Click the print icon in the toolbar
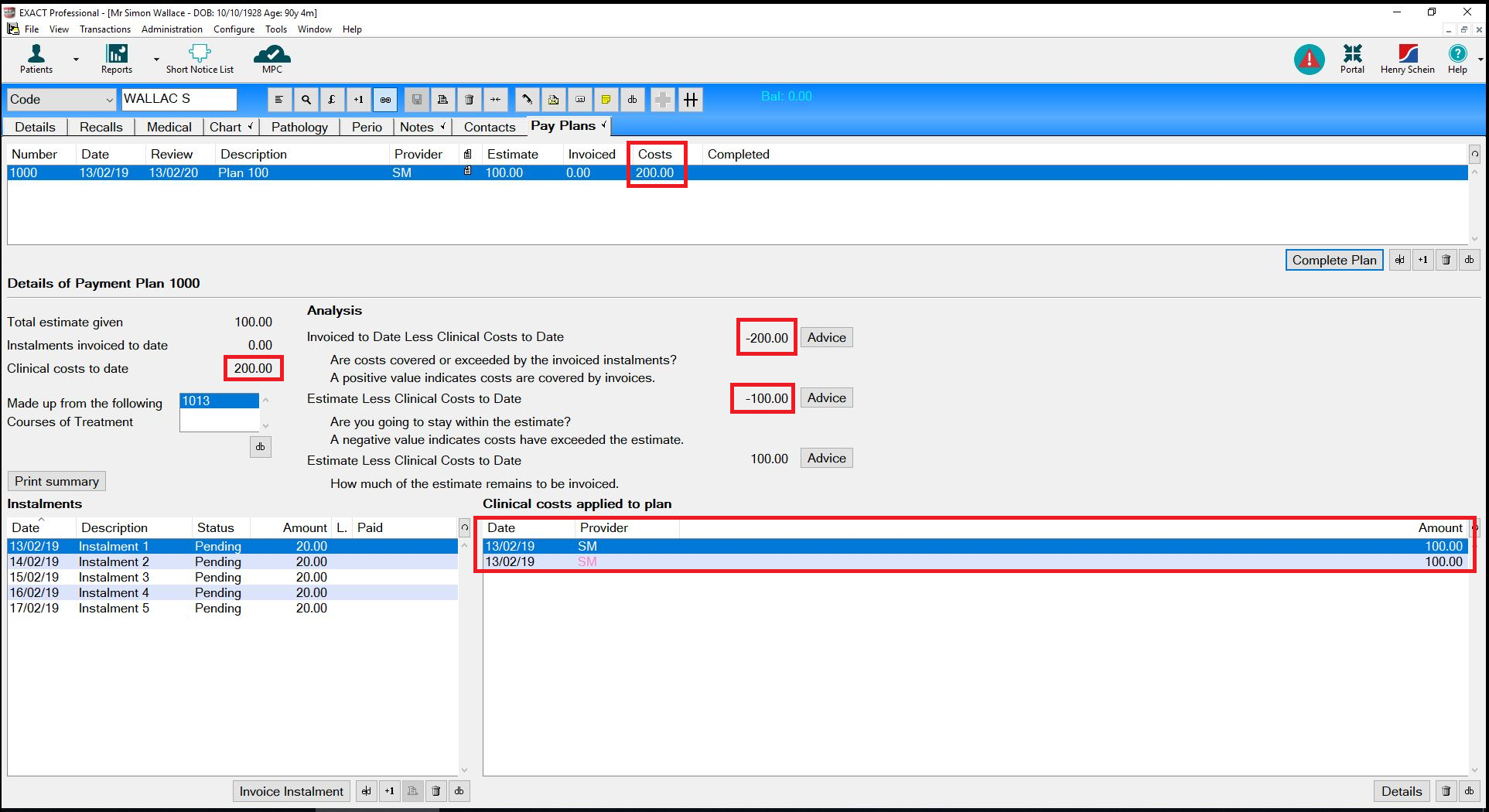The height and width of the screenshot is (812, 1489). [x=442, y=99]
